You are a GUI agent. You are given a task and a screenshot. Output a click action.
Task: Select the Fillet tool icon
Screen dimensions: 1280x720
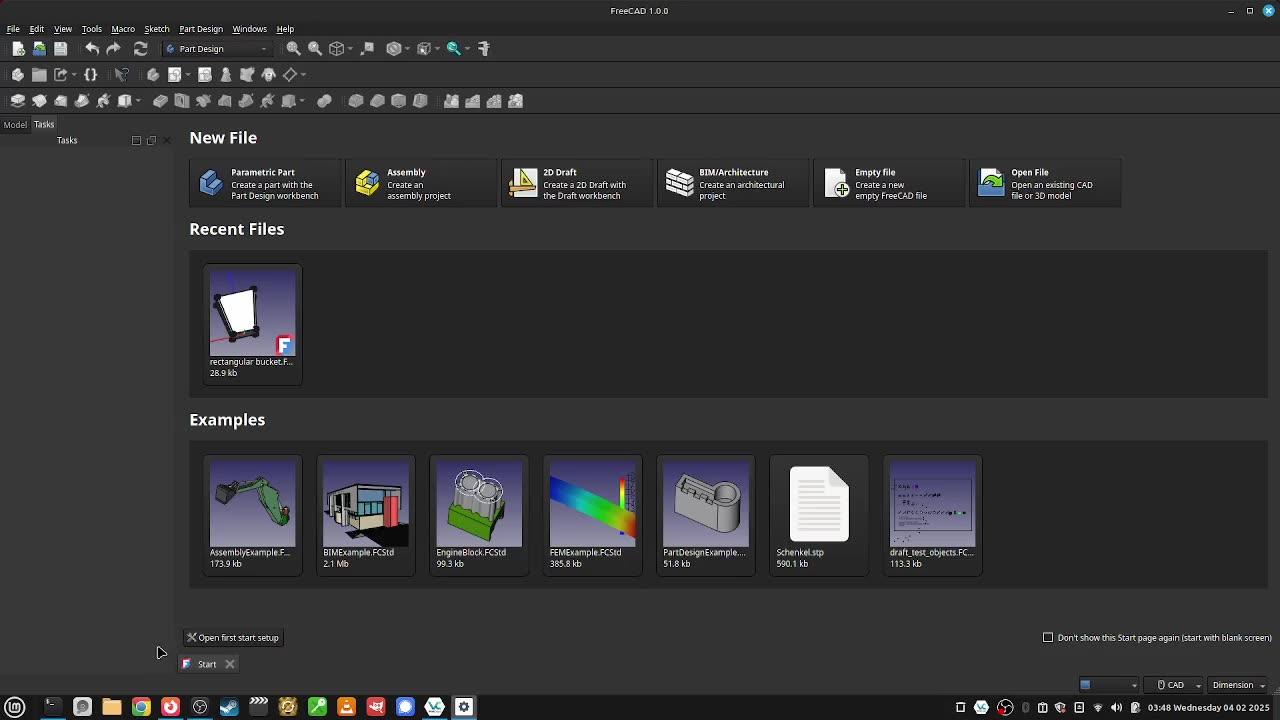click(355, 101)
